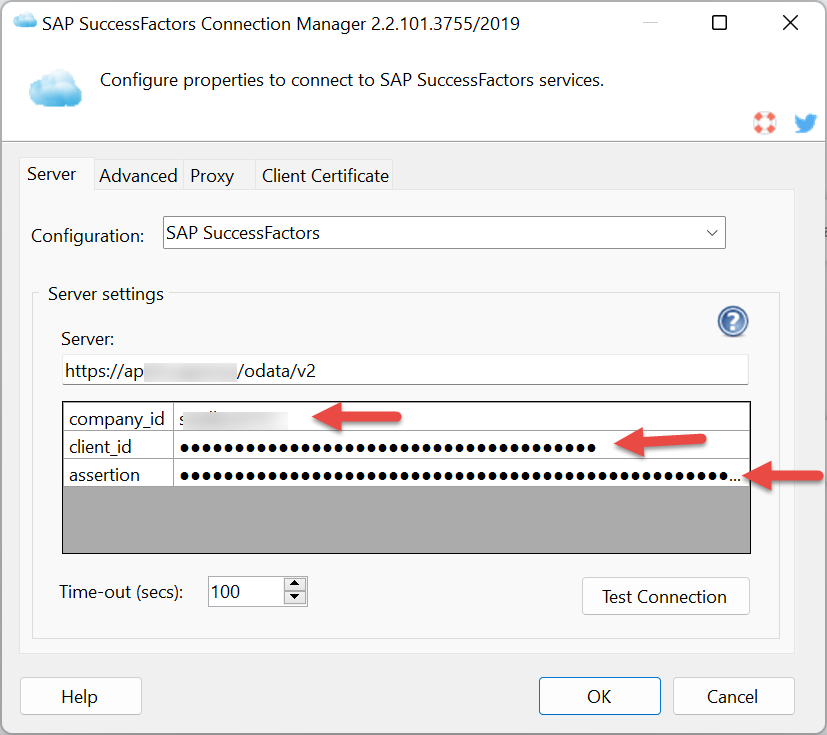The image size is (827, 735).
Task: Click the cloud icon in the title bar
Action: [x=24, y=22]
